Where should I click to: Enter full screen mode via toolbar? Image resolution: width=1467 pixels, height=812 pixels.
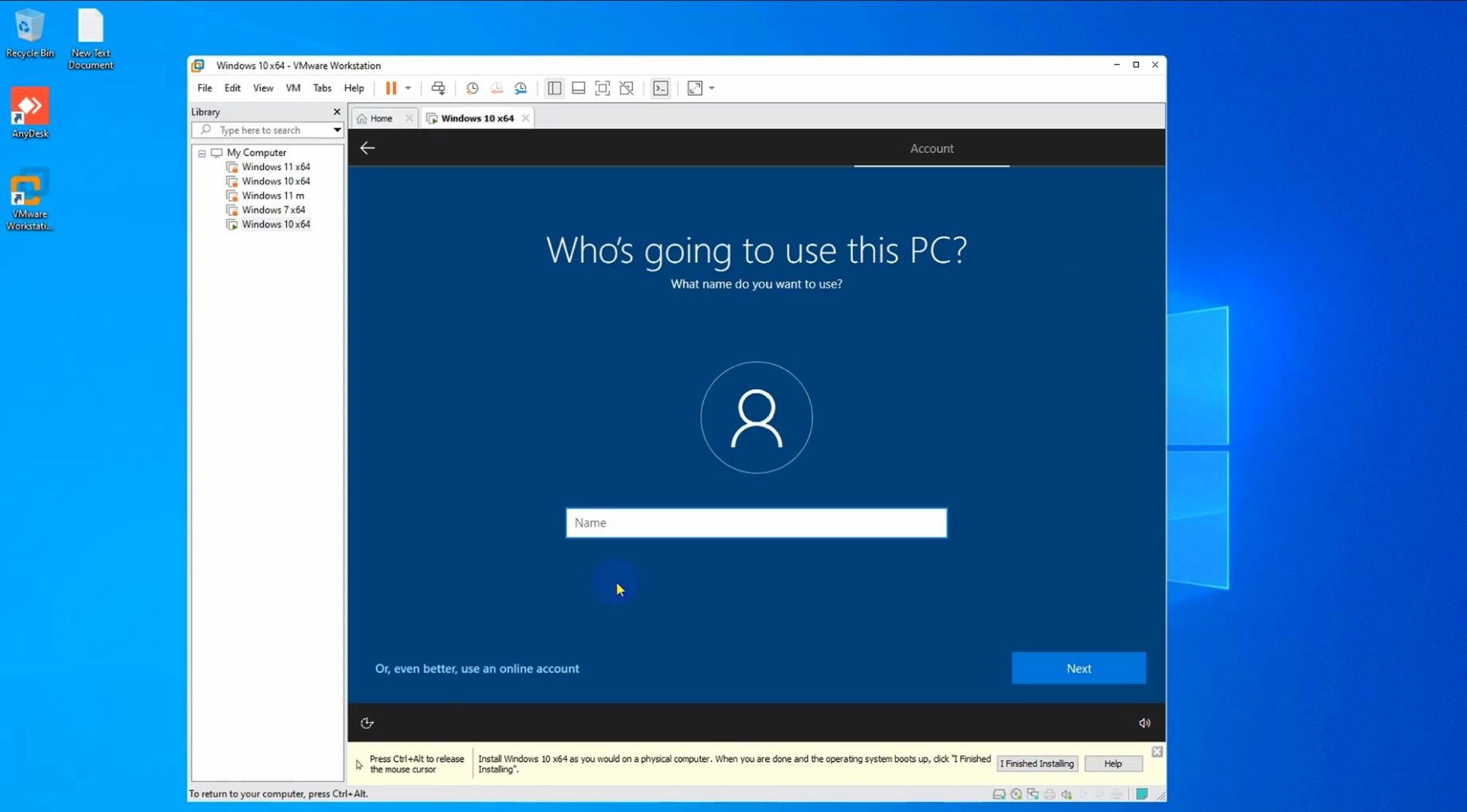(x=603, y=88)
